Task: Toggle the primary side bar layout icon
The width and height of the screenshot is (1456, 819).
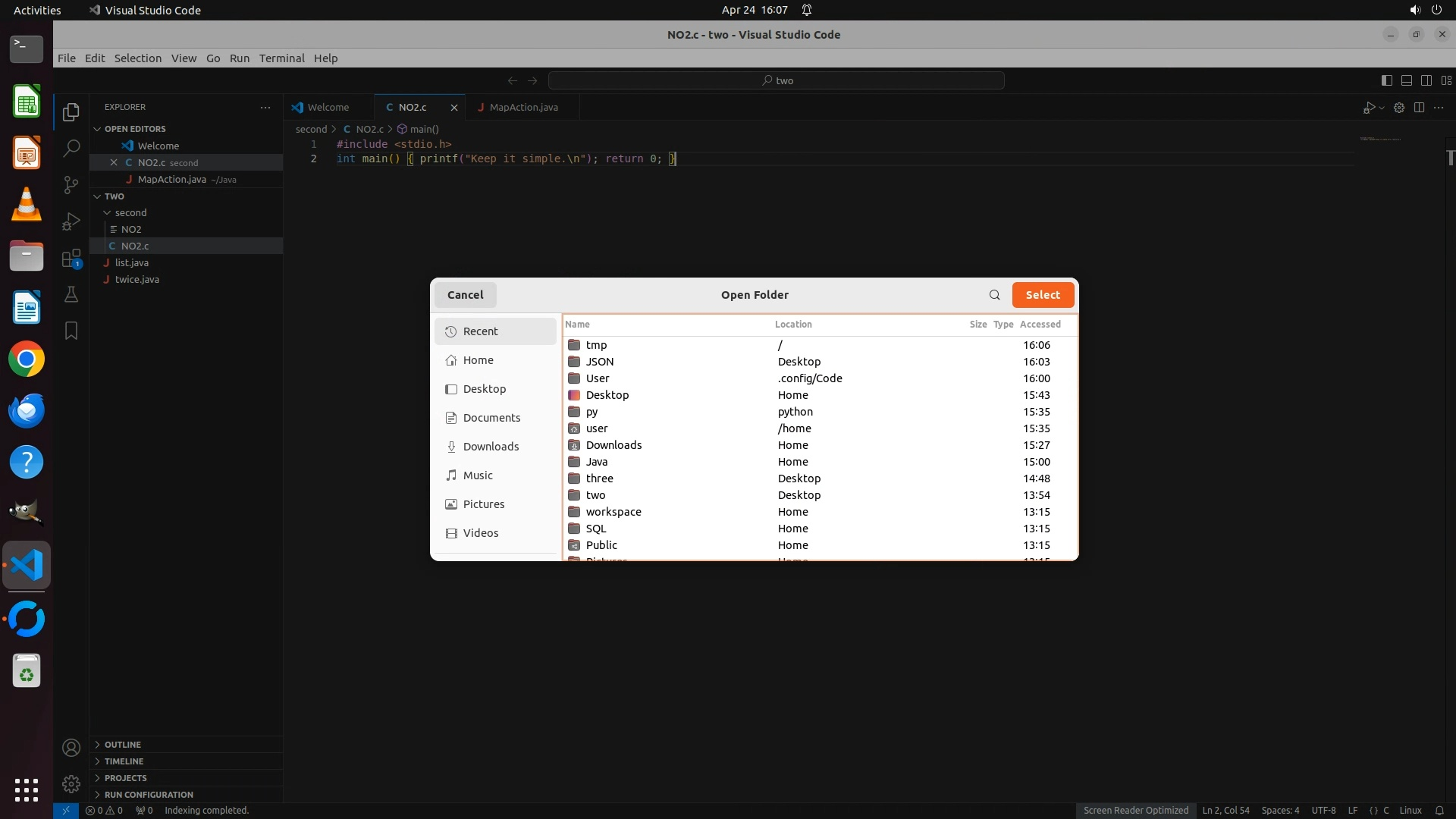Action: click(x=1386, y=80)
